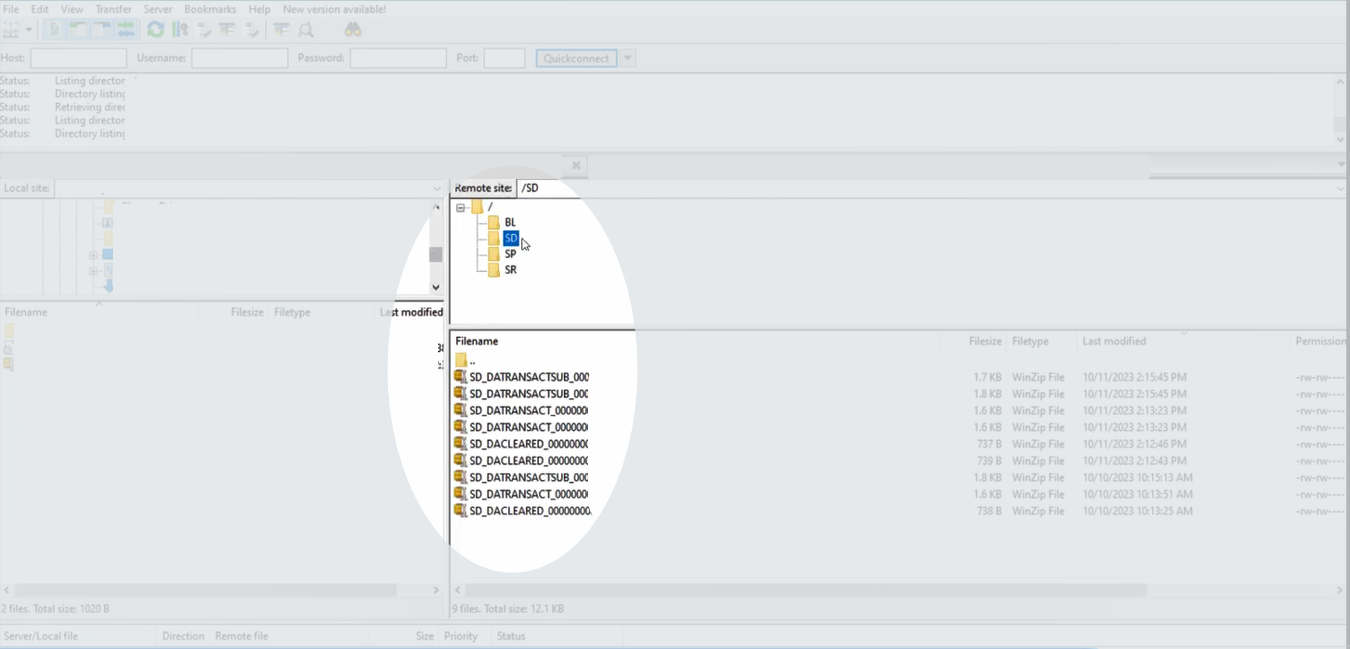Click the binoculars file search icon
The image size is (1350, 649).
352,30
